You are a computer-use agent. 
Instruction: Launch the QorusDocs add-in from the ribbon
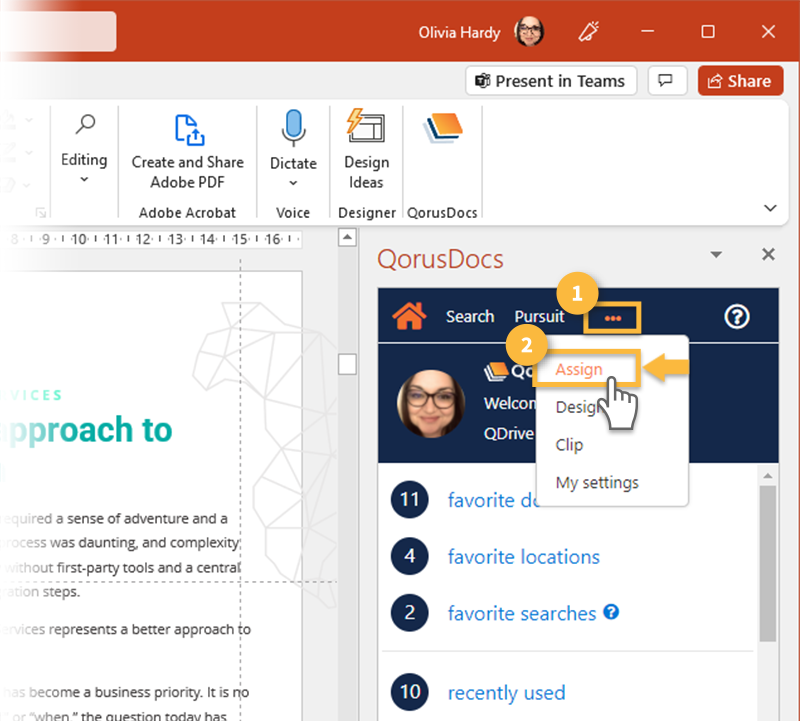(x=442, y=128)
